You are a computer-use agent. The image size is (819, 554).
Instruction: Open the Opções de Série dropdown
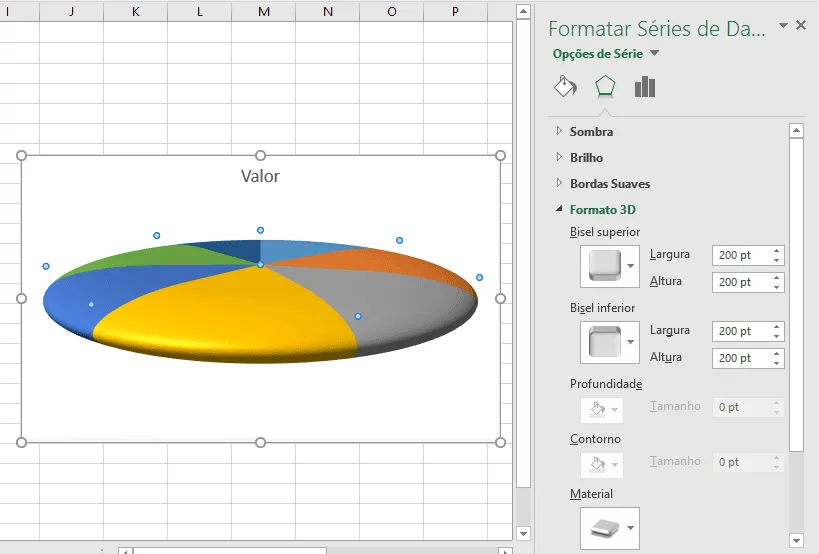tap(606, 54)
